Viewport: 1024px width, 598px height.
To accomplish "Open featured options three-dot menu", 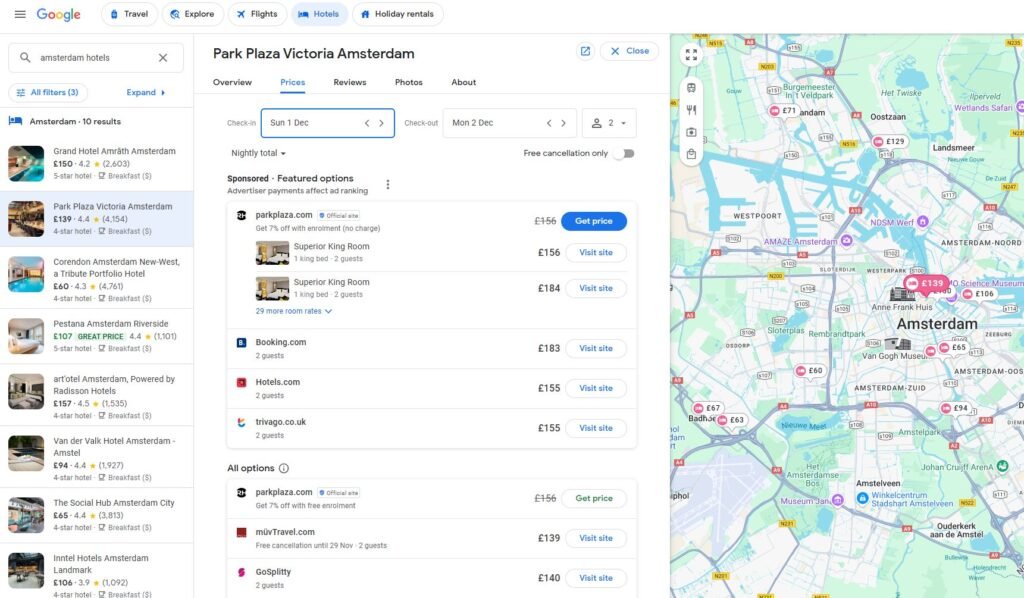I will [x=388, y=184].
